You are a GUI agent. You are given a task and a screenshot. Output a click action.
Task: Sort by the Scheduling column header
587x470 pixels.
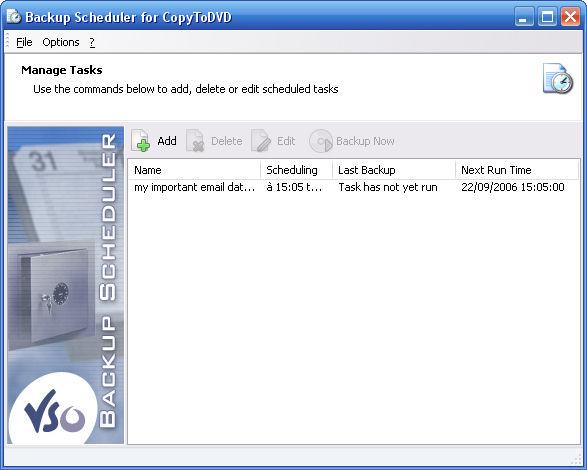[296, 170]
